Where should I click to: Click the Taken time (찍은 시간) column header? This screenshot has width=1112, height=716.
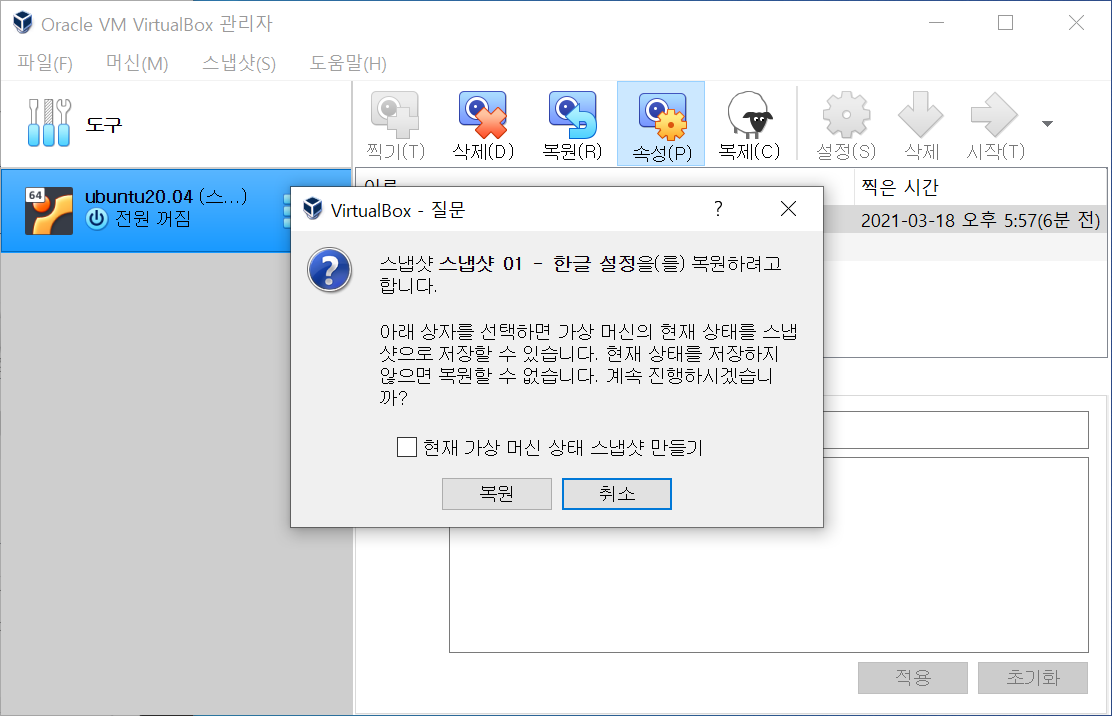pyautogui.click(x=979, y=187)
